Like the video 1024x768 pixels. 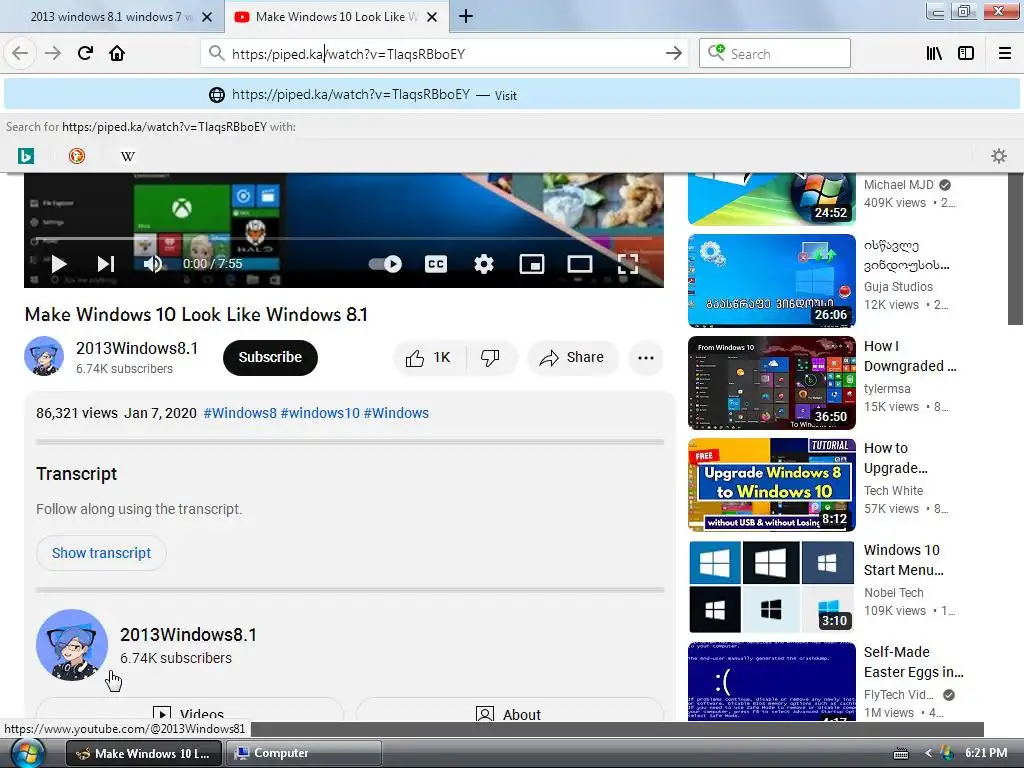[429, 358]
